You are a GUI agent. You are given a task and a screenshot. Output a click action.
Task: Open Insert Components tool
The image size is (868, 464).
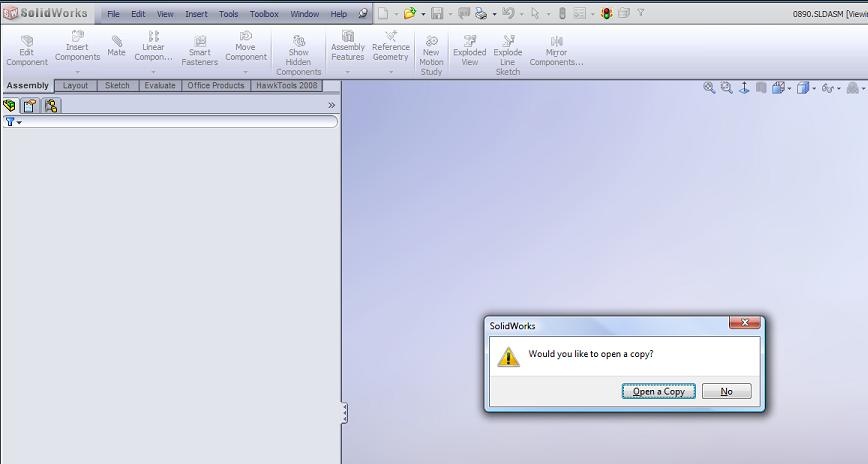[78, 47]
